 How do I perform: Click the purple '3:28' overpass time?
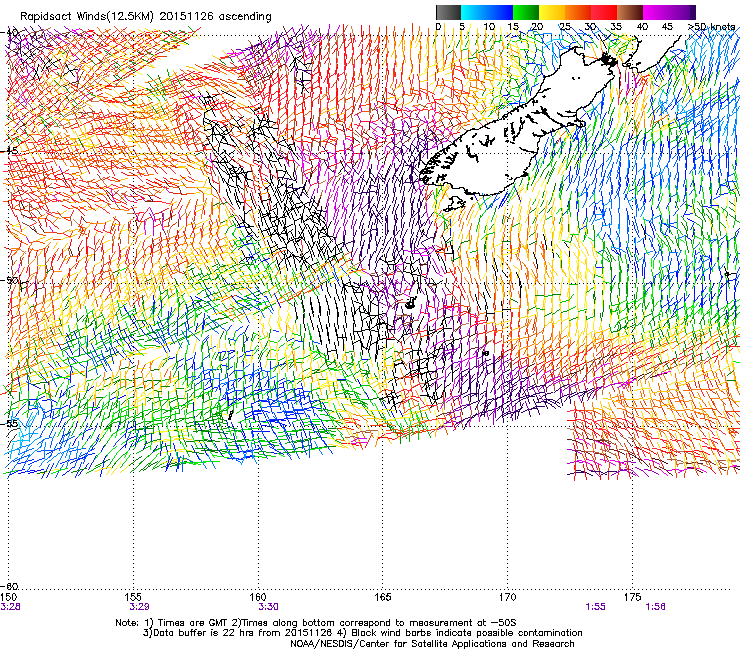pyautogui.click(x=11, y=607)
